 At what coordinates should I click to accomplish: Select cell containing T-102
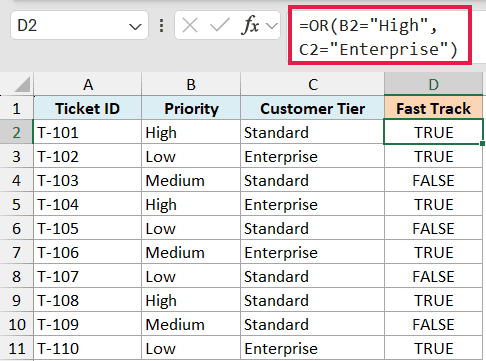[x=88, y=156]
